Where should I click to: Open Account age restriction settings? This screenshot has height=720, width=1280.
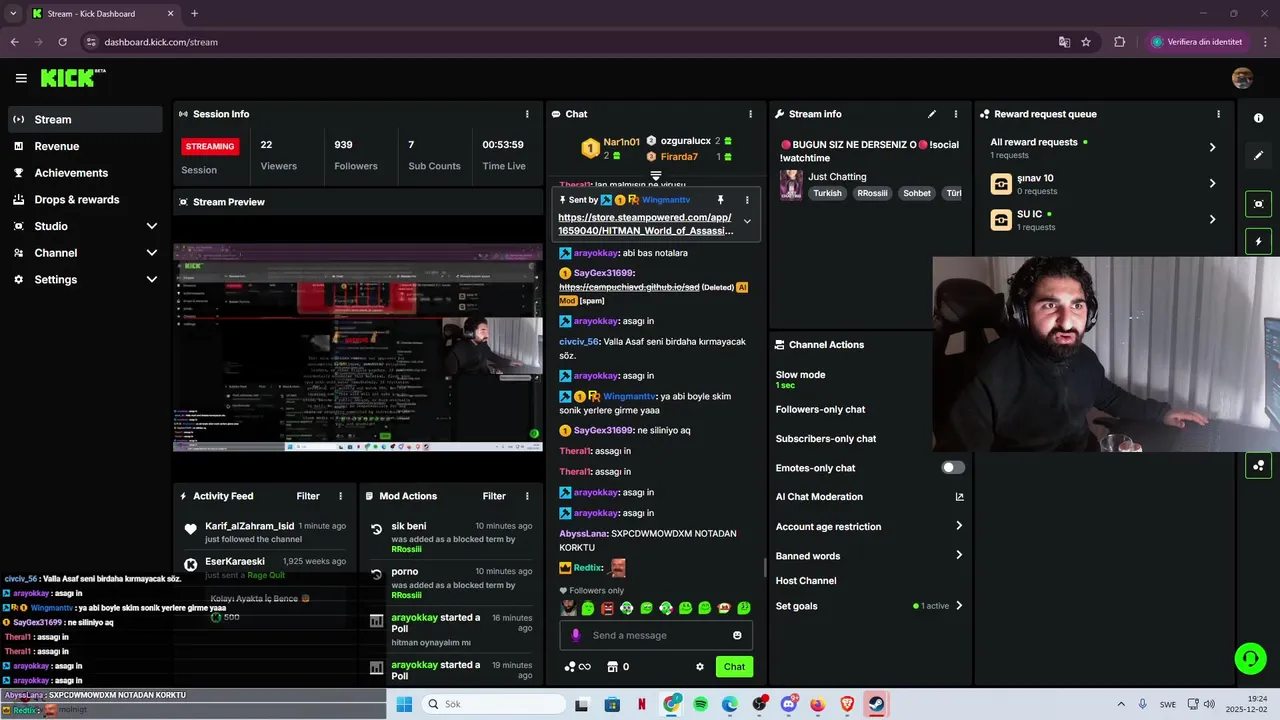868,526
